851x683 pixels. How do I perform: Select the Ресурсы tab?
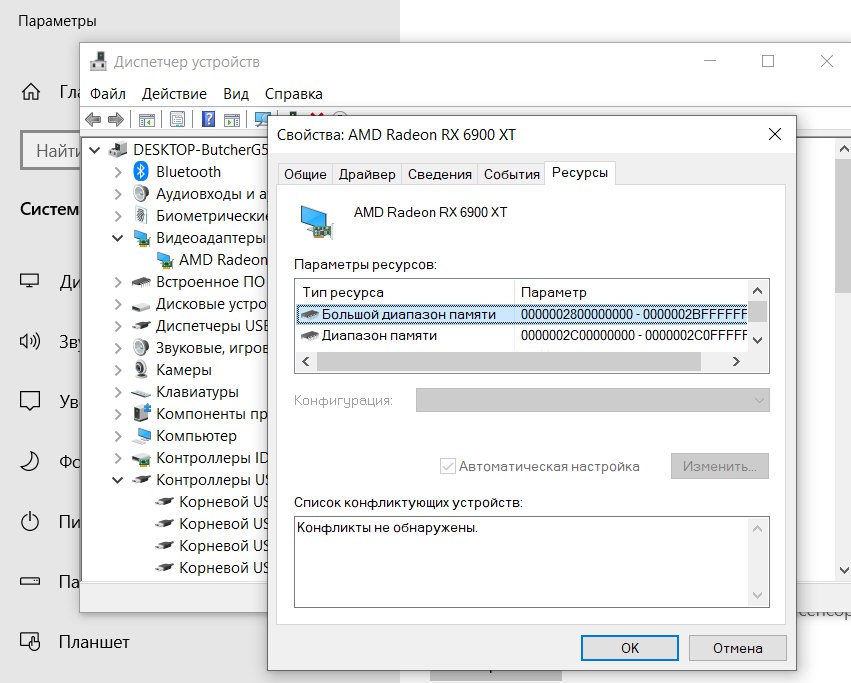pos(580,173)
